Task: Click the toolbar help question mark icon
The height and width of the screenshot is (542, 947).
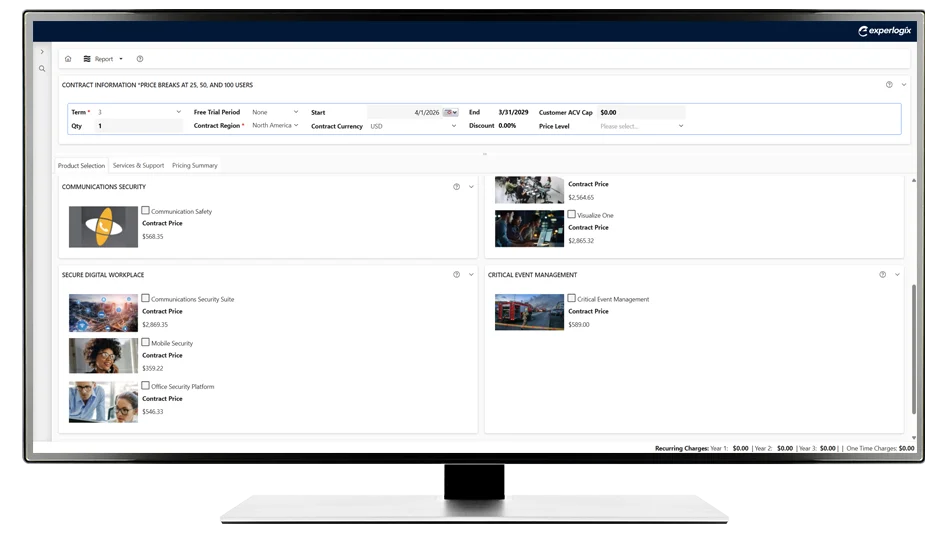Action: [140, 59]
